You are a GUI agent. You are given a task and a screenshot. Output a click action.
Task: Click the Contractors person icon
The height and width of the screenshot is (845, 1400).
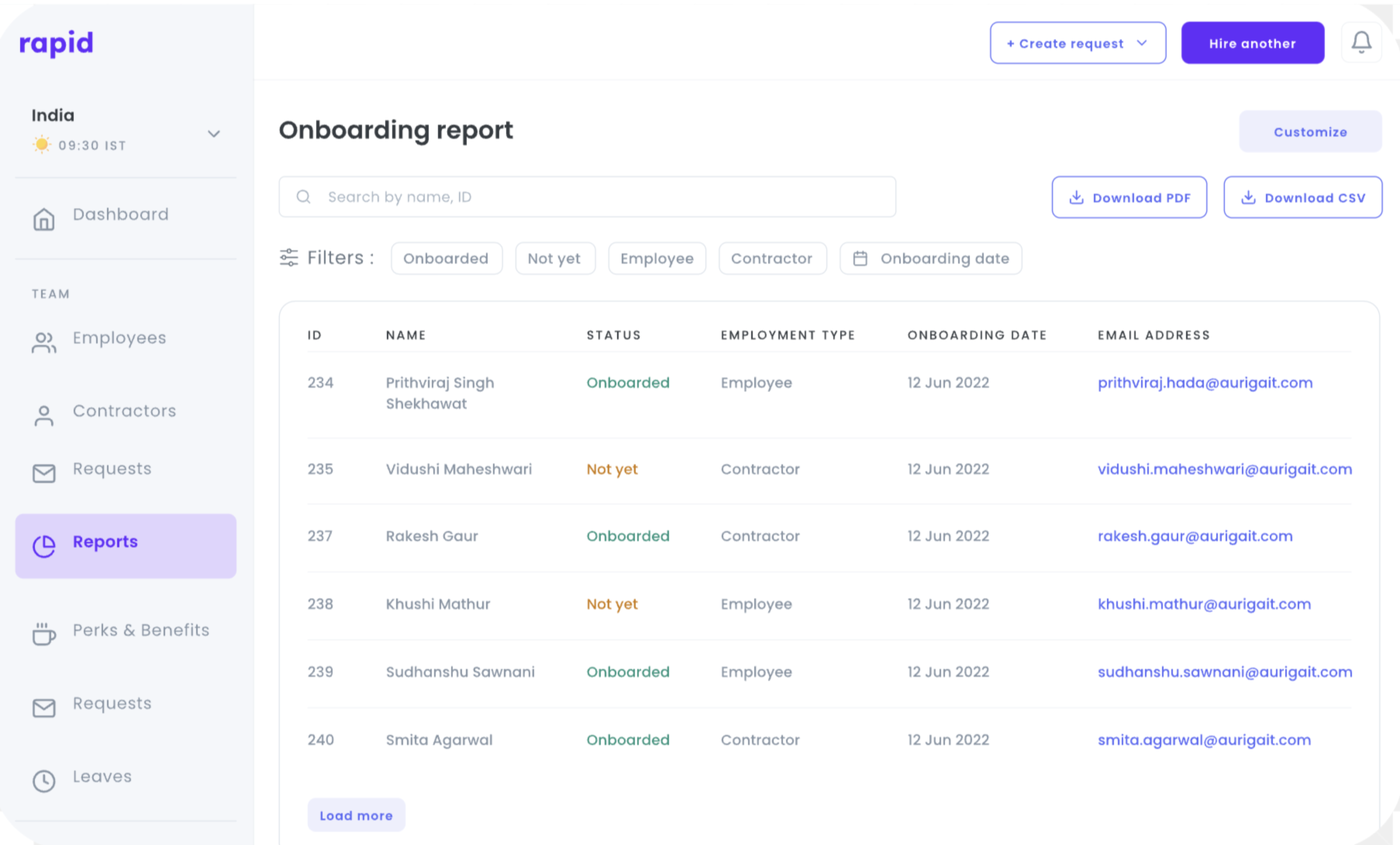click(44, 416)
